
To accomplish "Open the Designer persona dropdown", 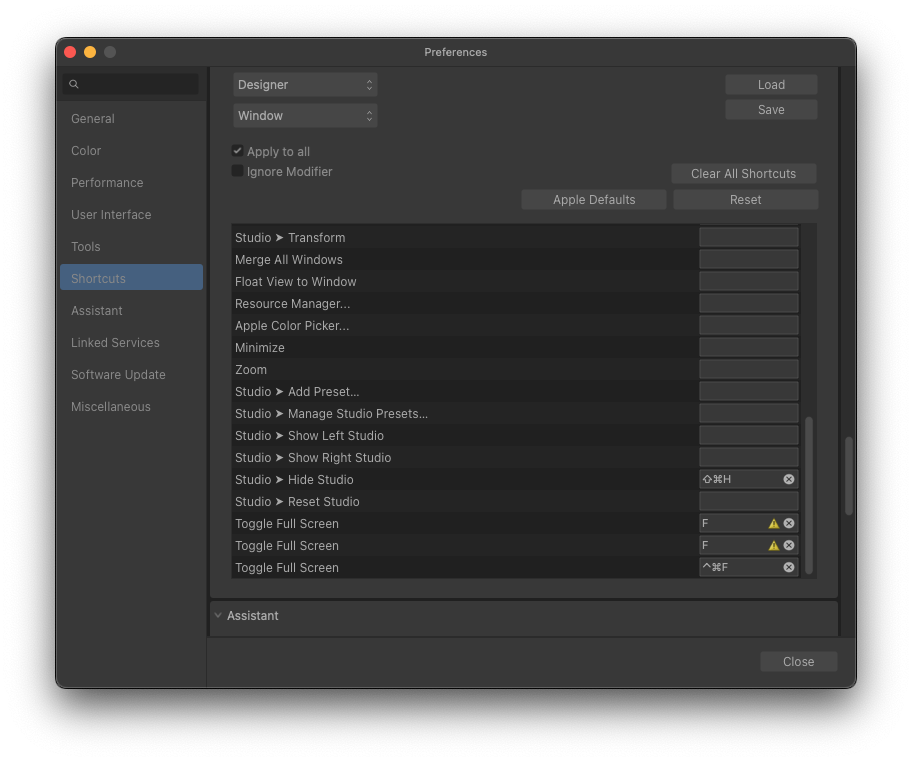I will pyautogui.click(x=305, y=85).
